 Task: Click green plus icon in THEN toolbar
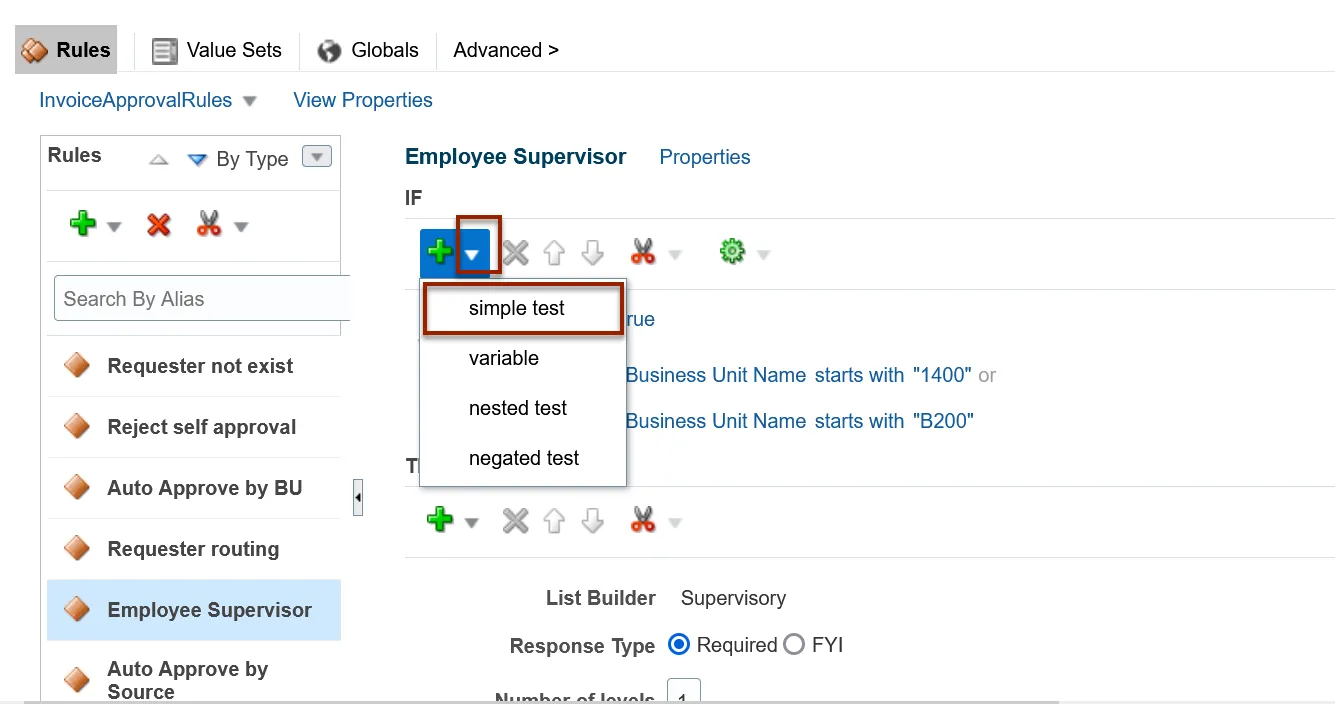(439, 520)
